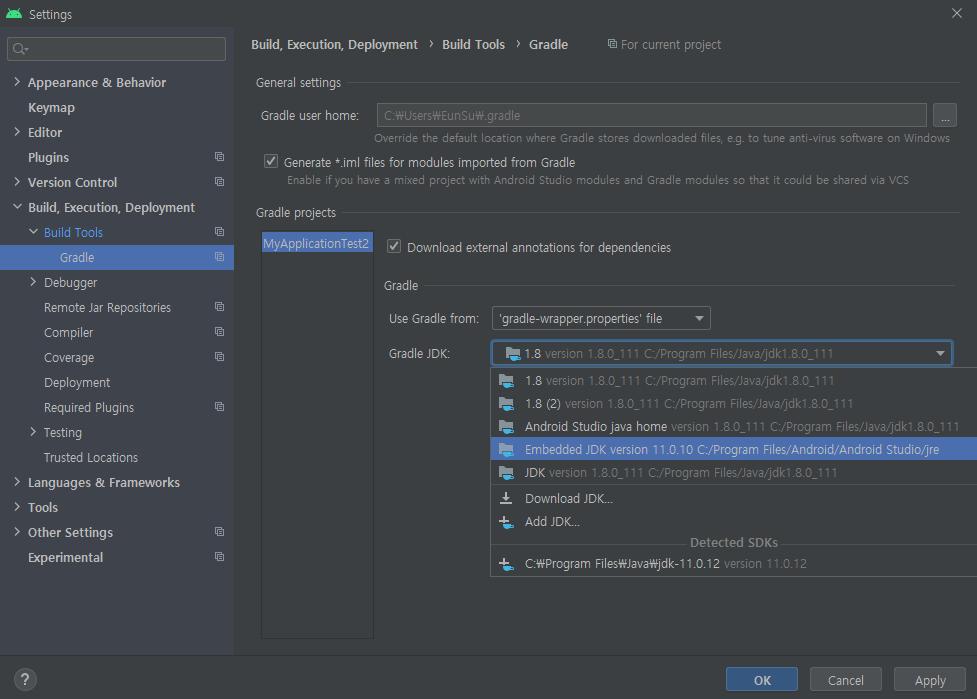The height and width of the screenshot is (699, 977).
Task: Click plus icon next to detected jdk-11.0.12
Action: point(507,564)
